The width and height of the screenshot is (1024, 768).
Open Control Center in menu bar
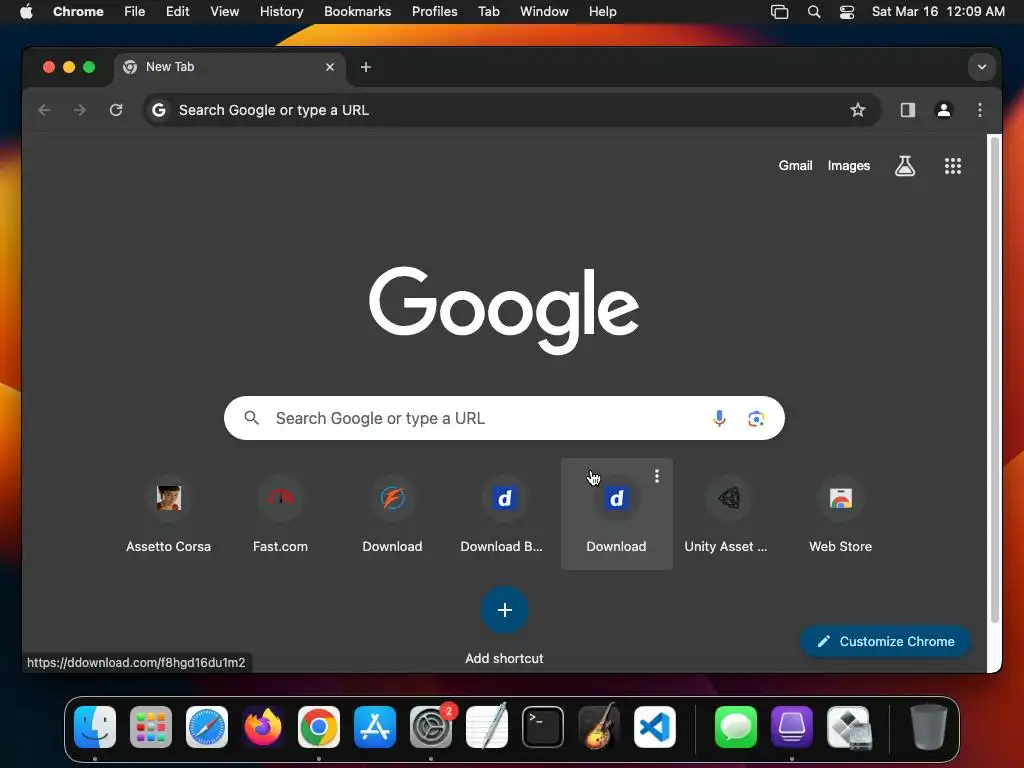(x=847, y=12)
